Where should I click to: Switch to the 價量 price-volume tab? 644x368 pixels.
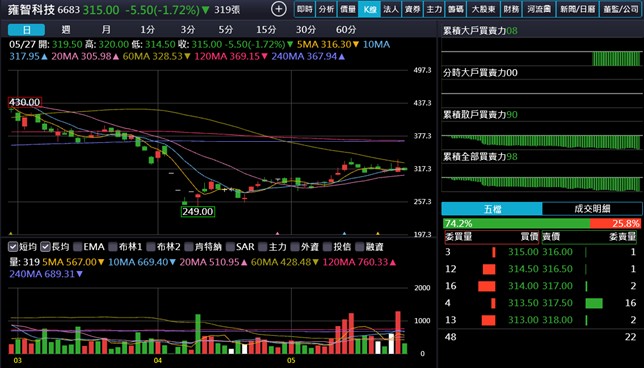click(x=347, y=9)
